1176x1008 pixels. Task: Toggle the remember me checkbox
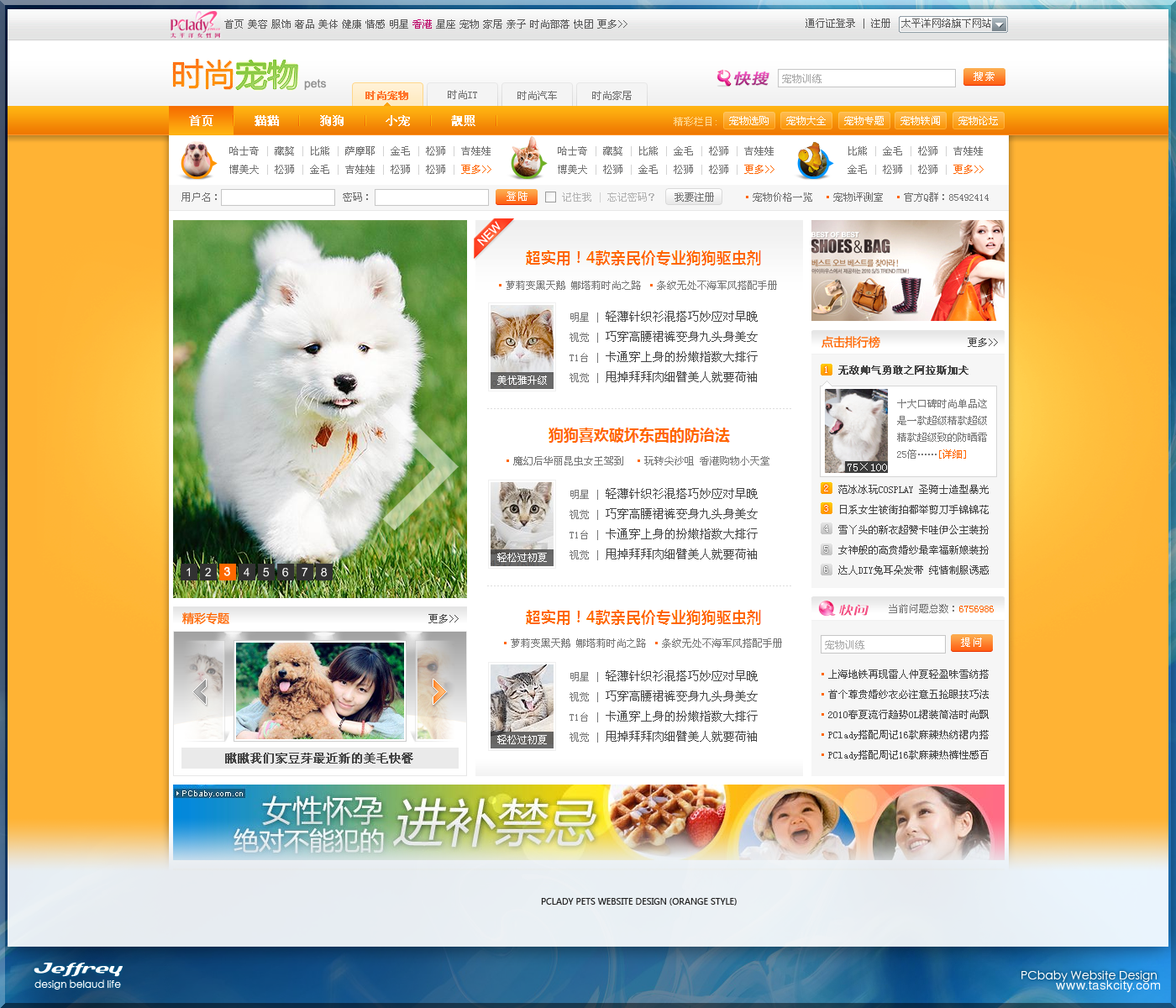551,197
